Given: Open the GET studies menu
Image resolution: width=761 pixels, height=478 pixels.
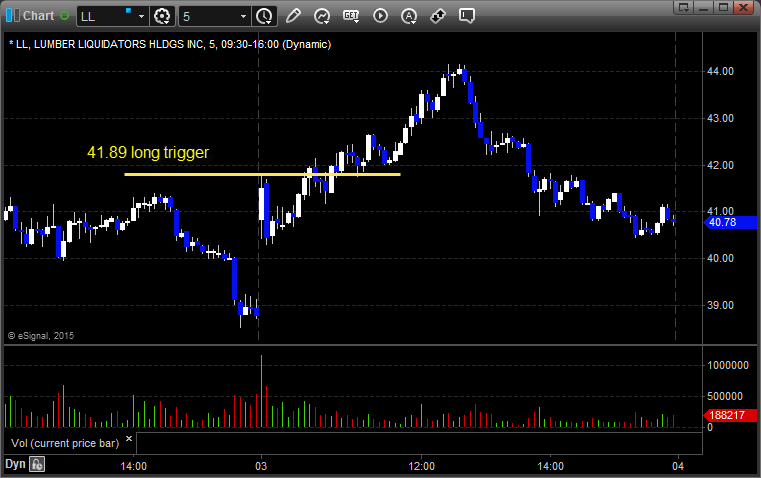Looking at the screenshot, I should point(351,16).
